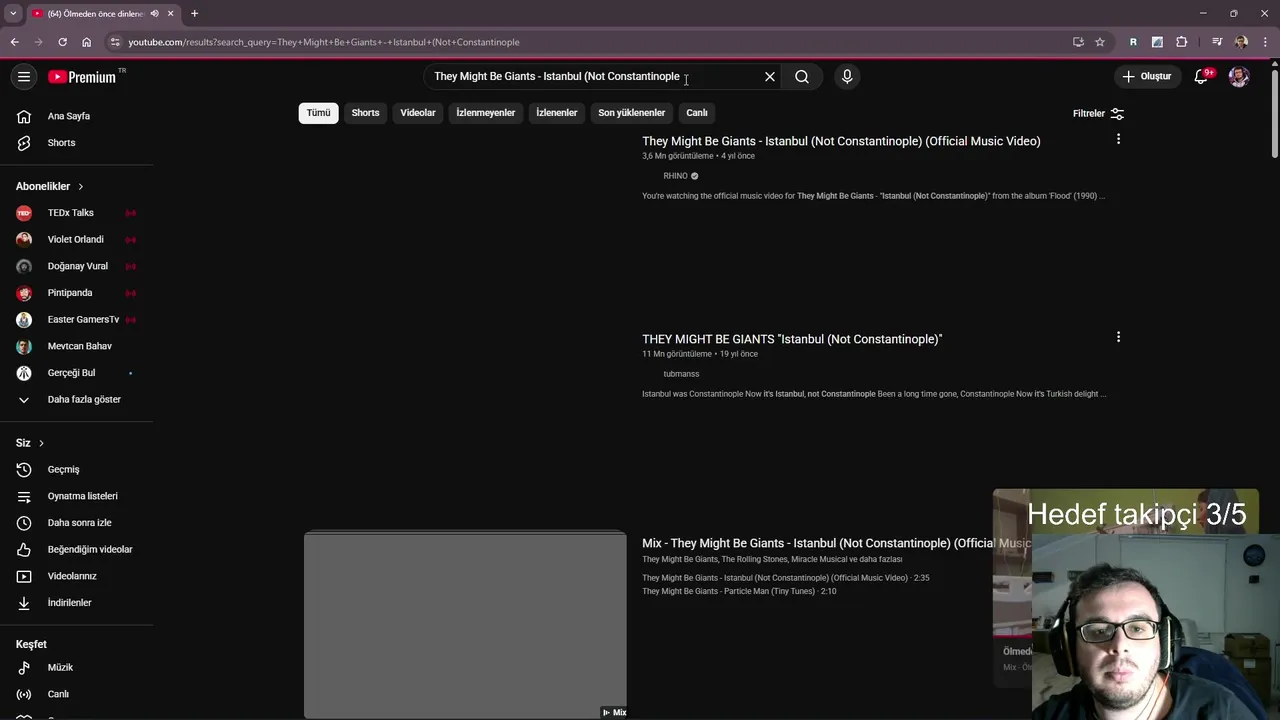Open more options for tubmanss video

(1118, 337)
